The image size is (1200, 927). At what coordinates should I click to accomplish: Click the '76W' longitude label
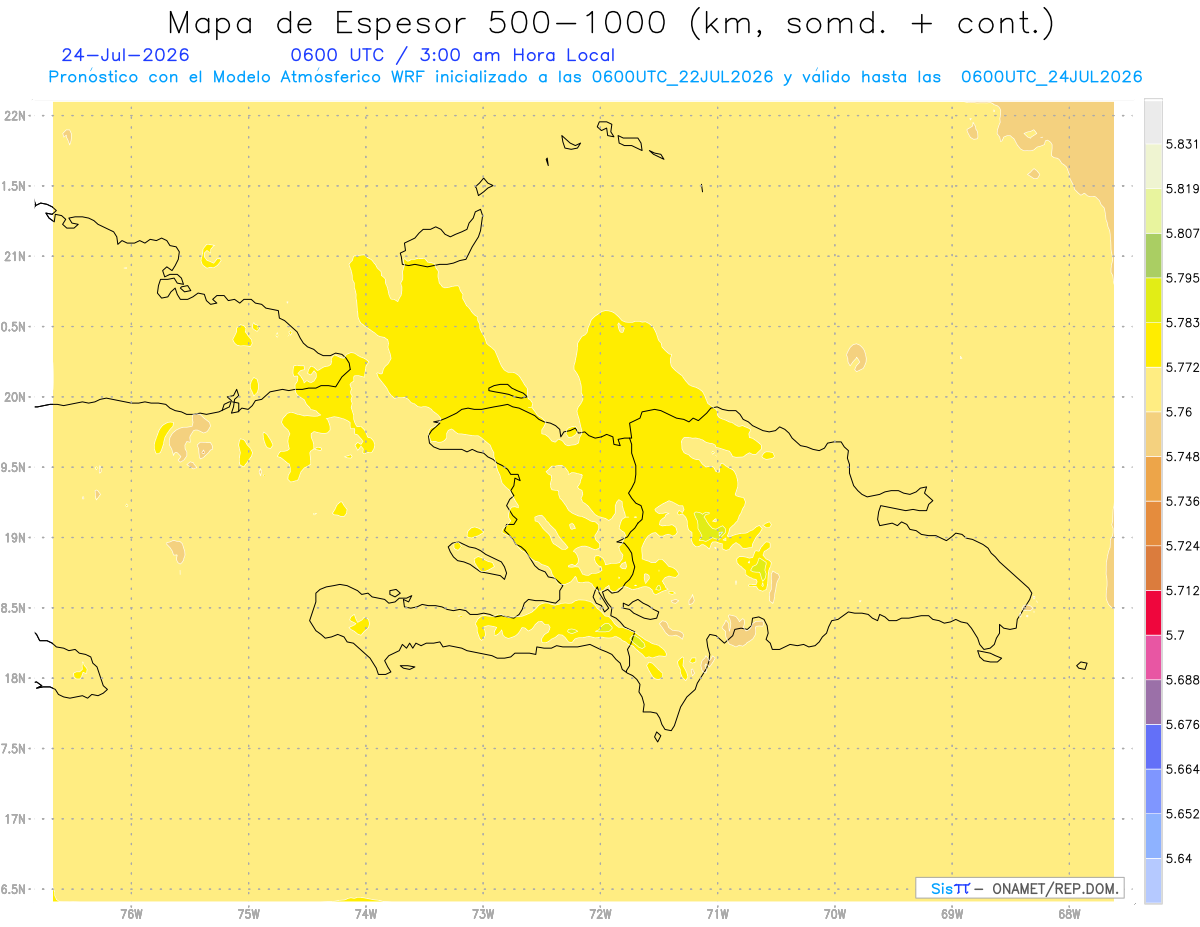pos(131,914)
